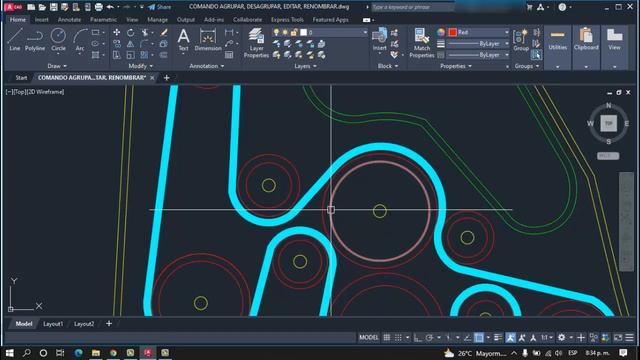
Task: Toggle the drawing grid display
Action: point(387,338)
